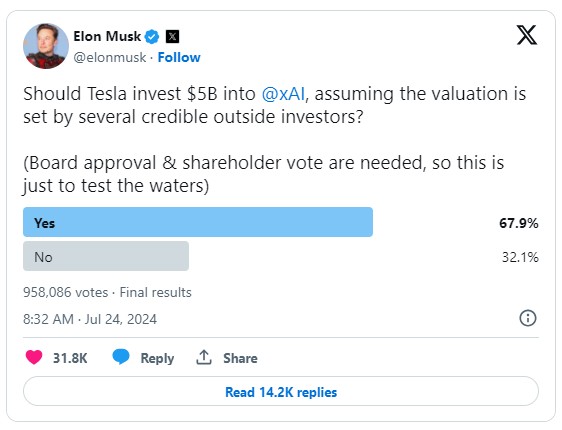The image size is (562, 430).
Task: Open Elon Musk's profile picture
Action: [46, 46]
